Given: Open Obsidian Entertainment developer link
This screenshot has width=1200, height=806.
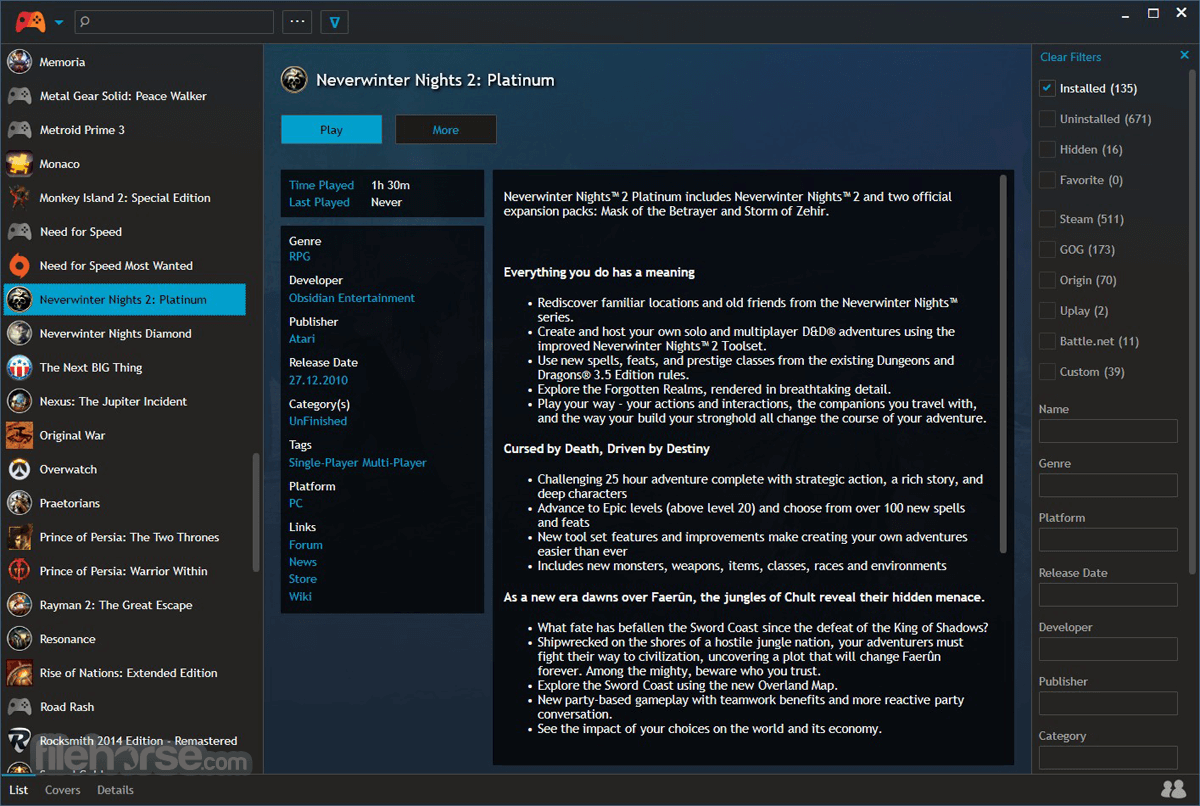Looking at the screenshot, I should 352,298.
